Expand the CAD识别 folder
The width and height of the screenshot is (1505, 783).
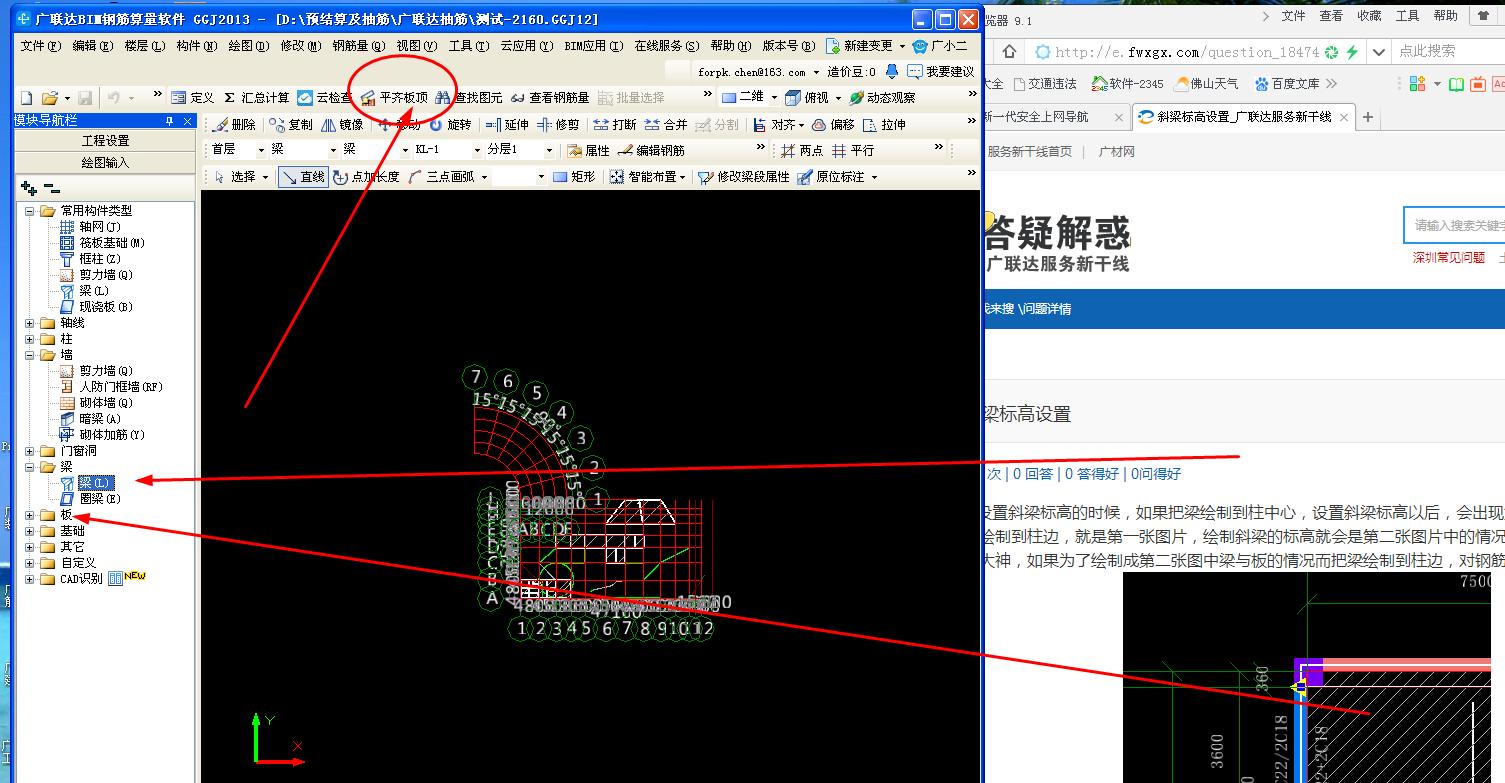tap(30, 579)
